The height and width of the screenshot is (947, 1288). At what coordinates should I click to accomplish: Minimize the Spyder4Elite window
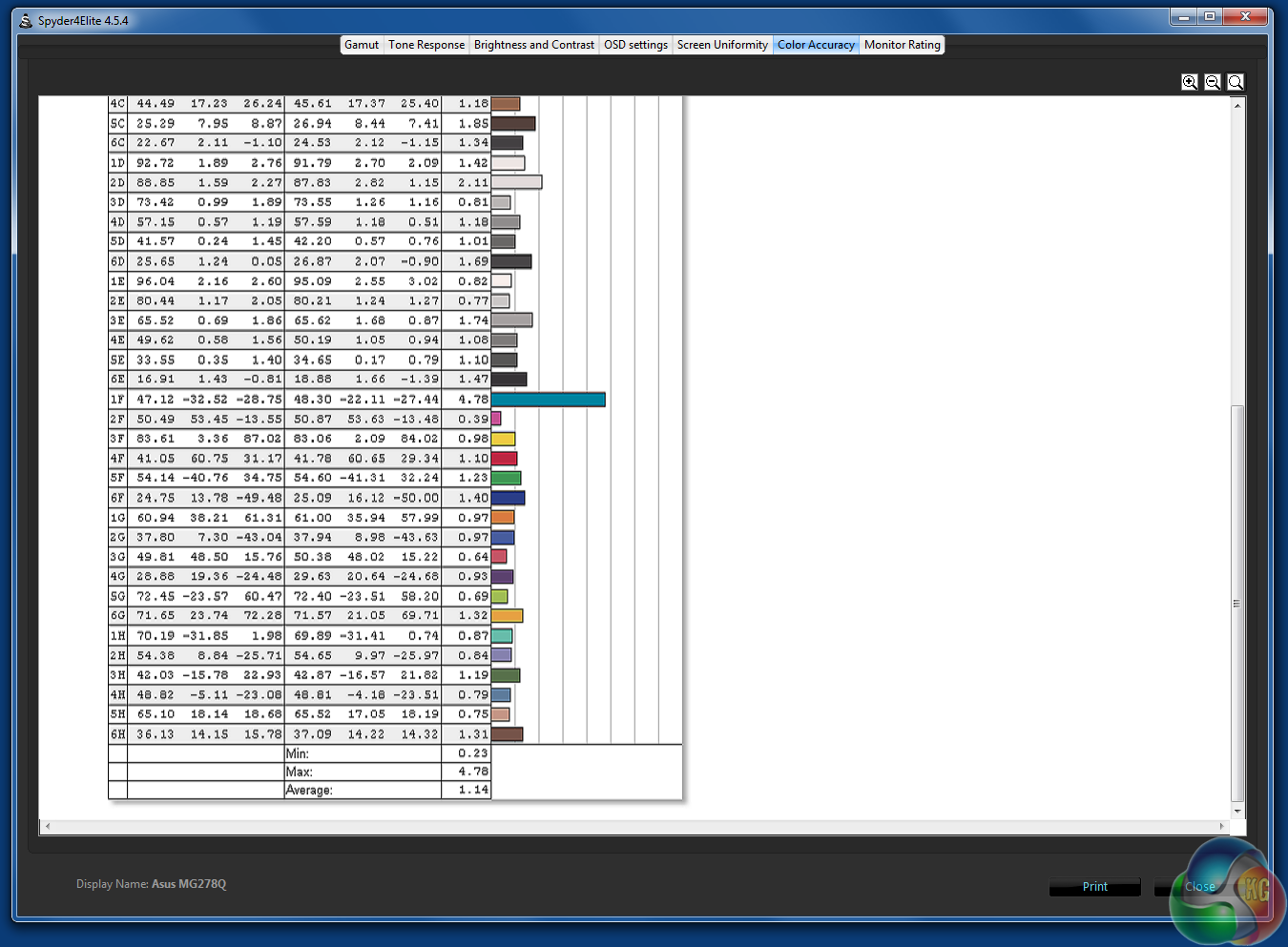(1184, 16)
